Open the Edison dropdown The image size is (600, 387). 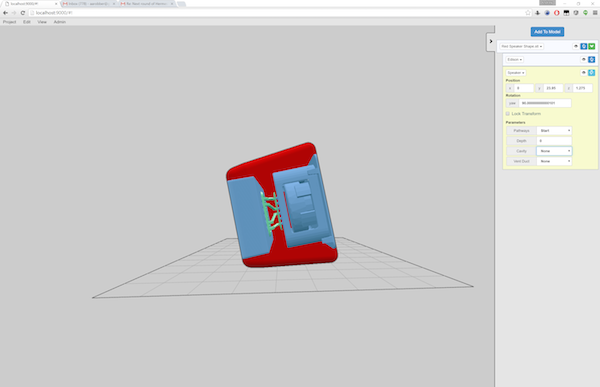[x=514, y=59]
